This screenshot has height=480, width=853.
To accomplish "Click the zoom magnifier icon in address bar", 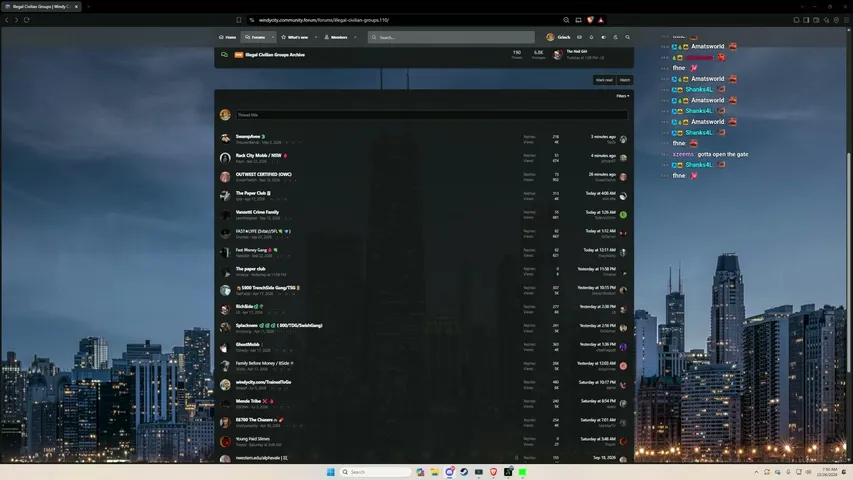I will tap(566, 20).
